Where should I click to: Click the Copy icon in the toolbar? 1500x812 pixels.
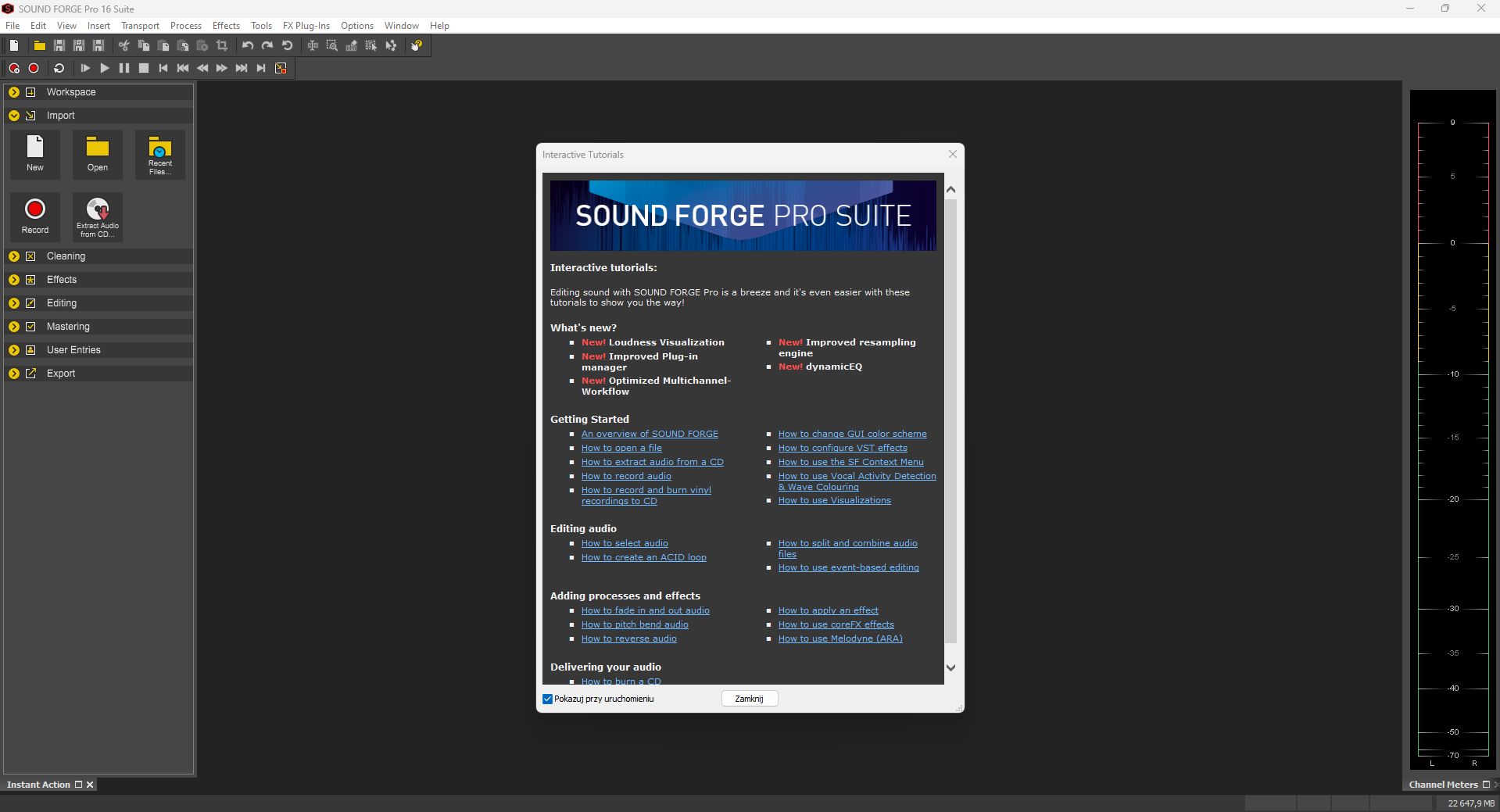click(x=144, y=45)
